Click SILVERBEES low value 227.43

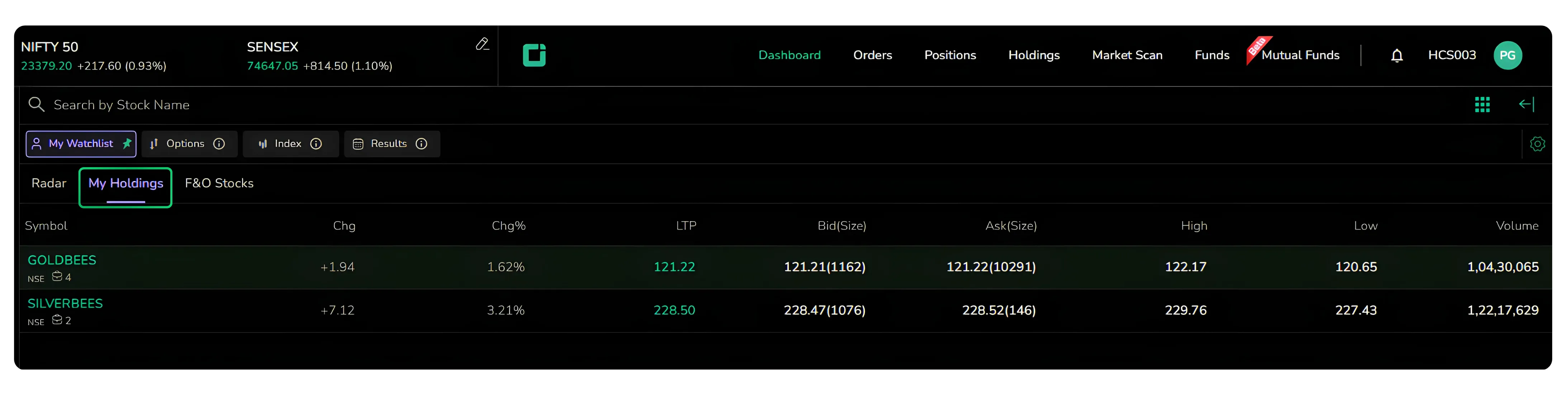pos(1356,310)
